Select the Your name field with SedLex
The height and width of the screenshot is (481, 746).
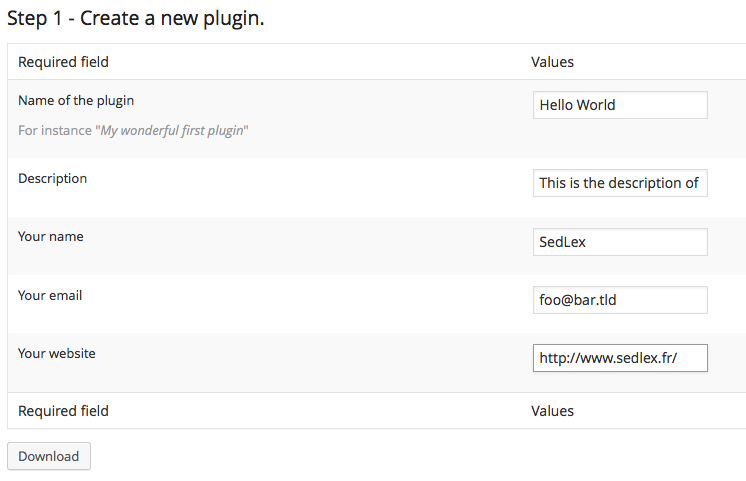(x=620, y=242)
